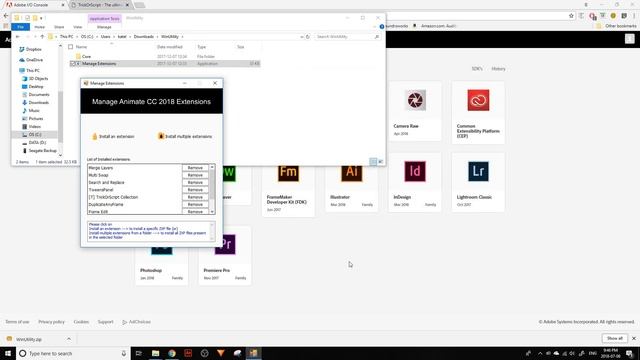This screenshot has height=360, width=640.
Task: Click Support footer link
Action: [105, 322]
